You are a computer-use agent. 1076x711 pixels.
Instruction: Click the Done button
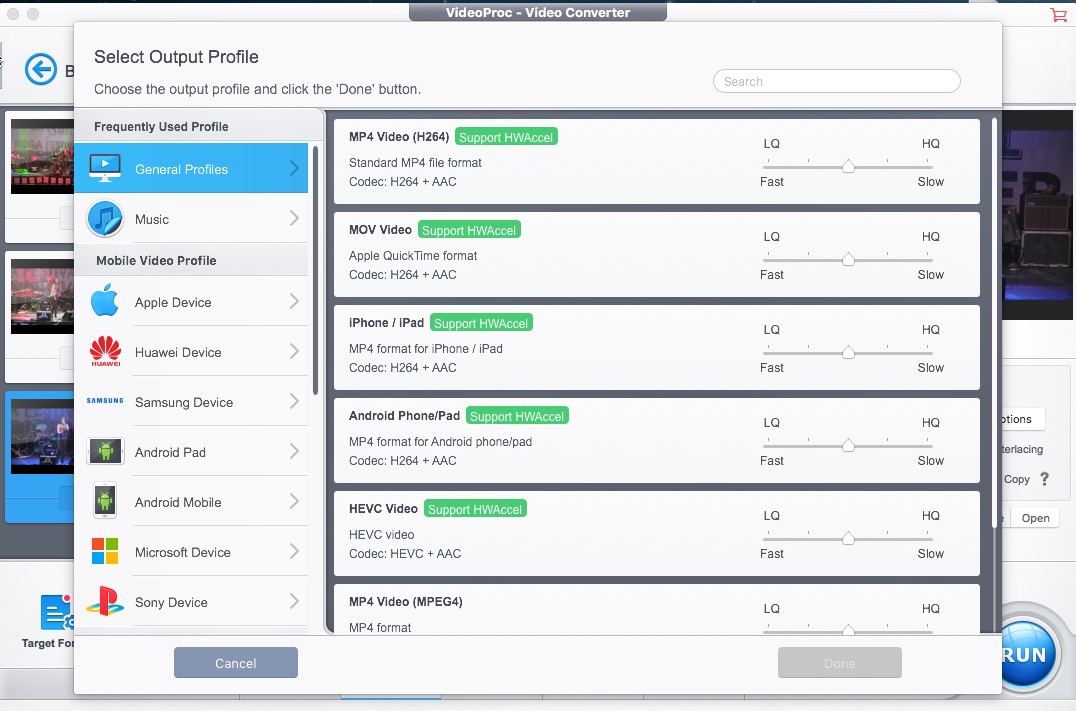pyautogui.click(x=840, y=663)
